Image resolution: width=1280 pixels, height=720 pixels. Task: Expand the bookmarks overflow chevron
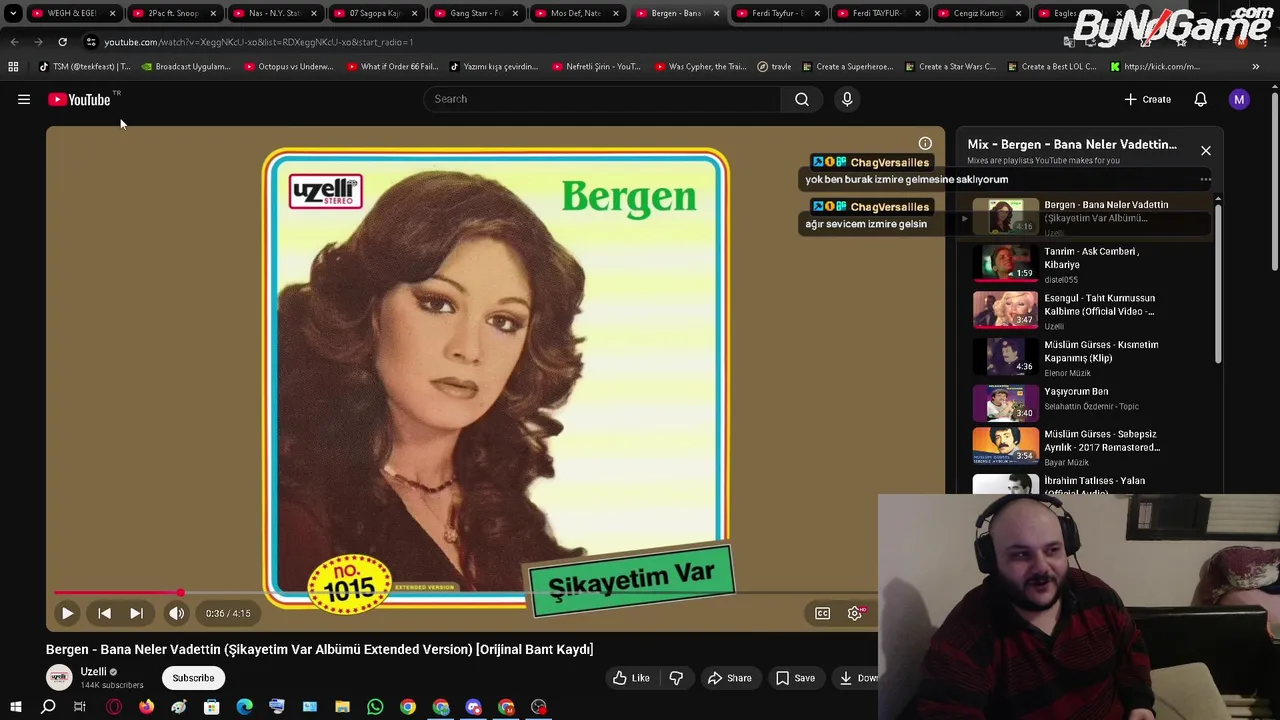1255,67
